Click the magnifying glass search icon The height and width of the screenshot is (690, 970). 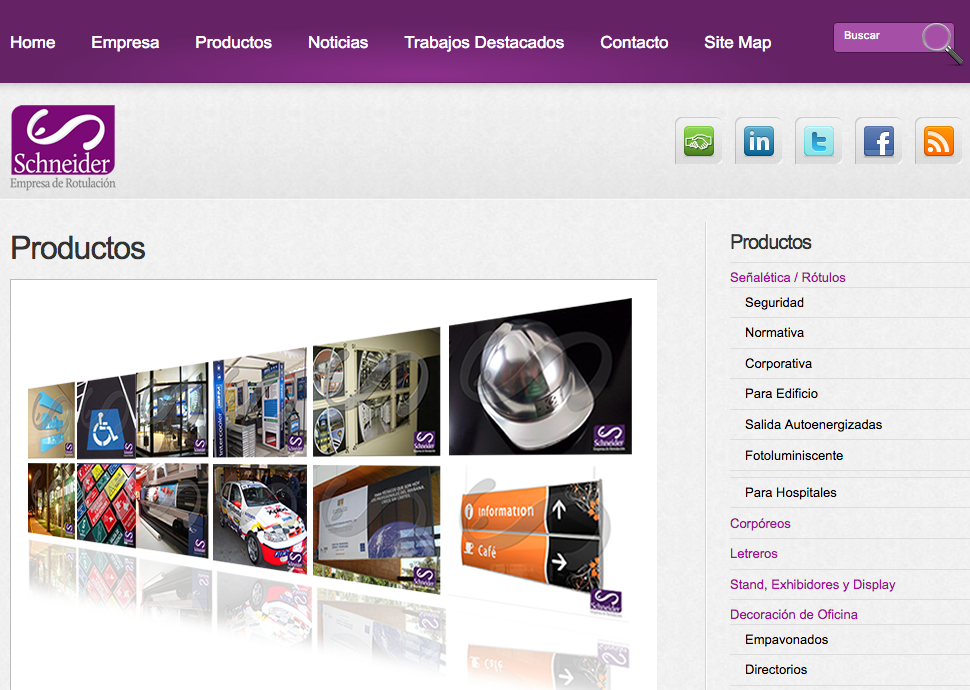942,43
